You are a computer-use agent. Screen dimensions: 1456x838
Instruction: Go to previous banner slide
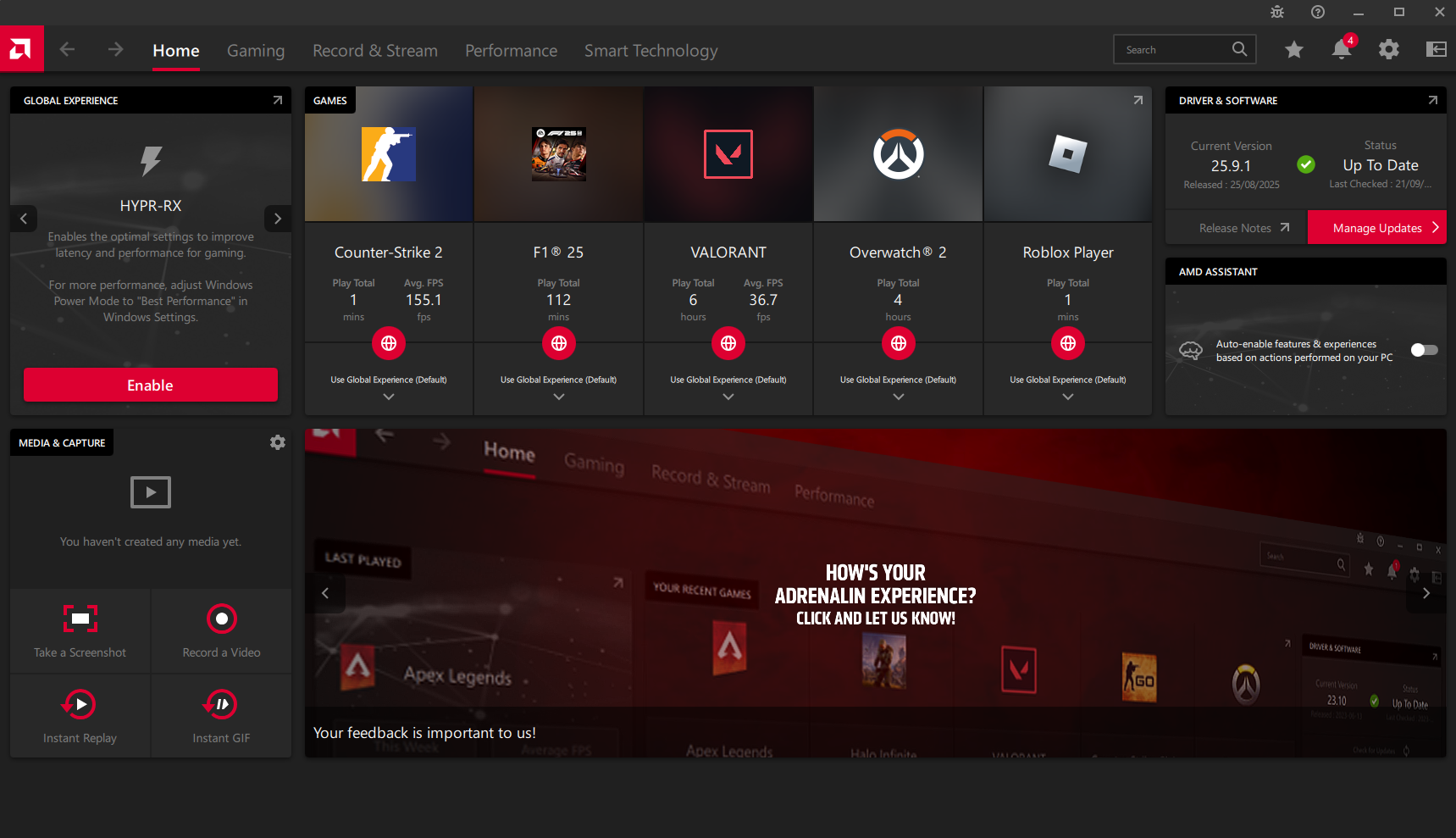[x=325, y=593]
